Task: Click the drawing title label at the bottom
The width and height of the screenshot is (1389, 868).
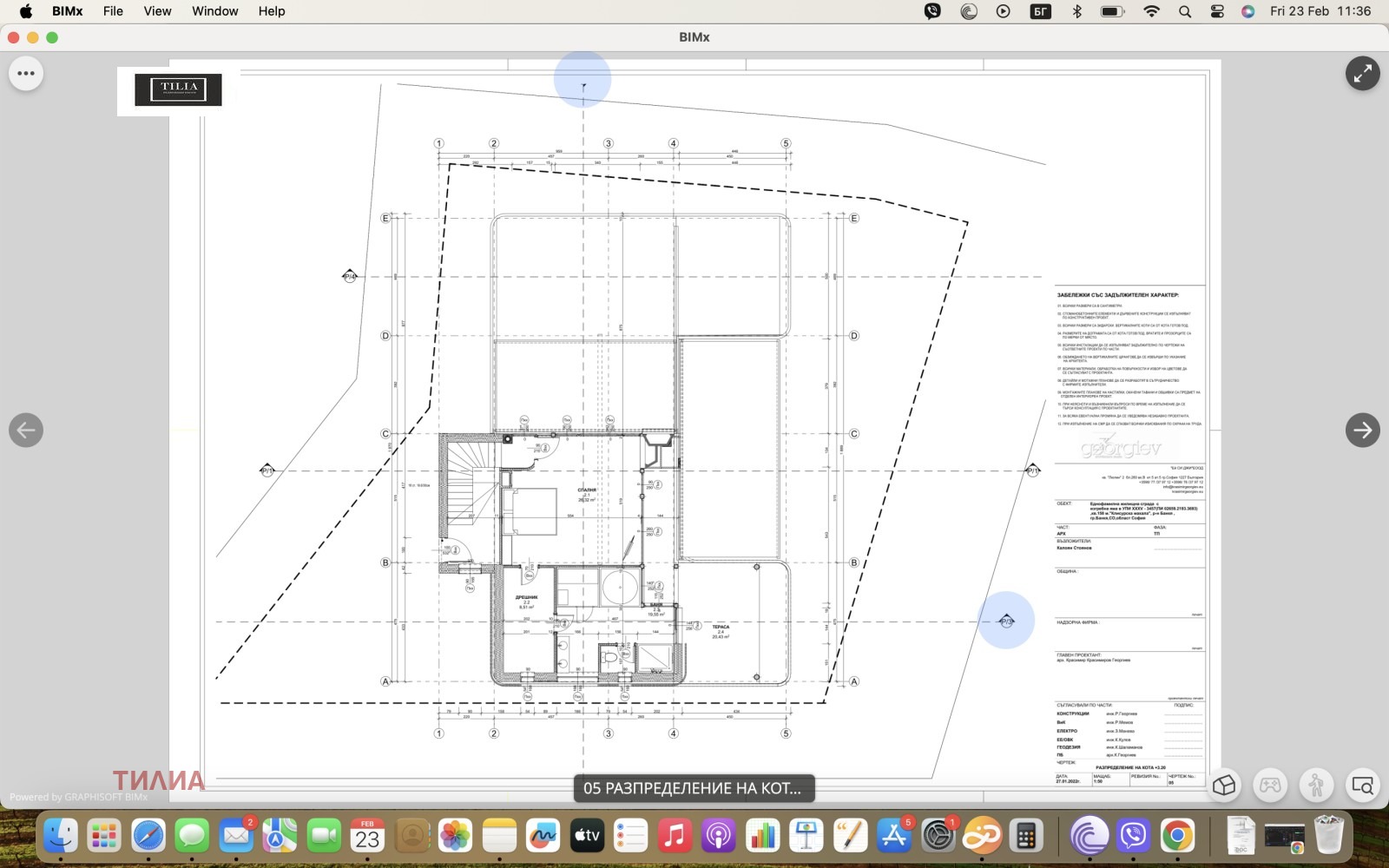Action: point(693,788)
